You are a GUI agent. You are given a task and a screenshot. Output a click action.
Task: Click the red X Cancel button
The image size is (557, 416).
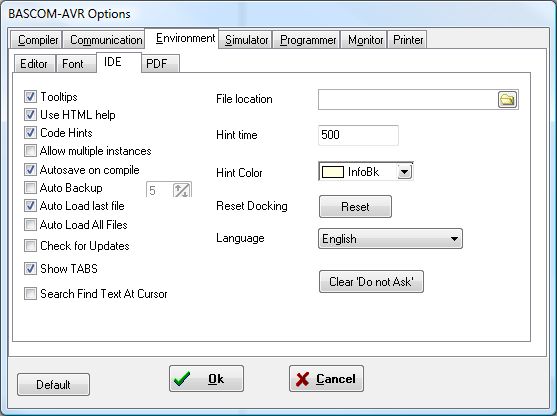[x=326, y=379]
